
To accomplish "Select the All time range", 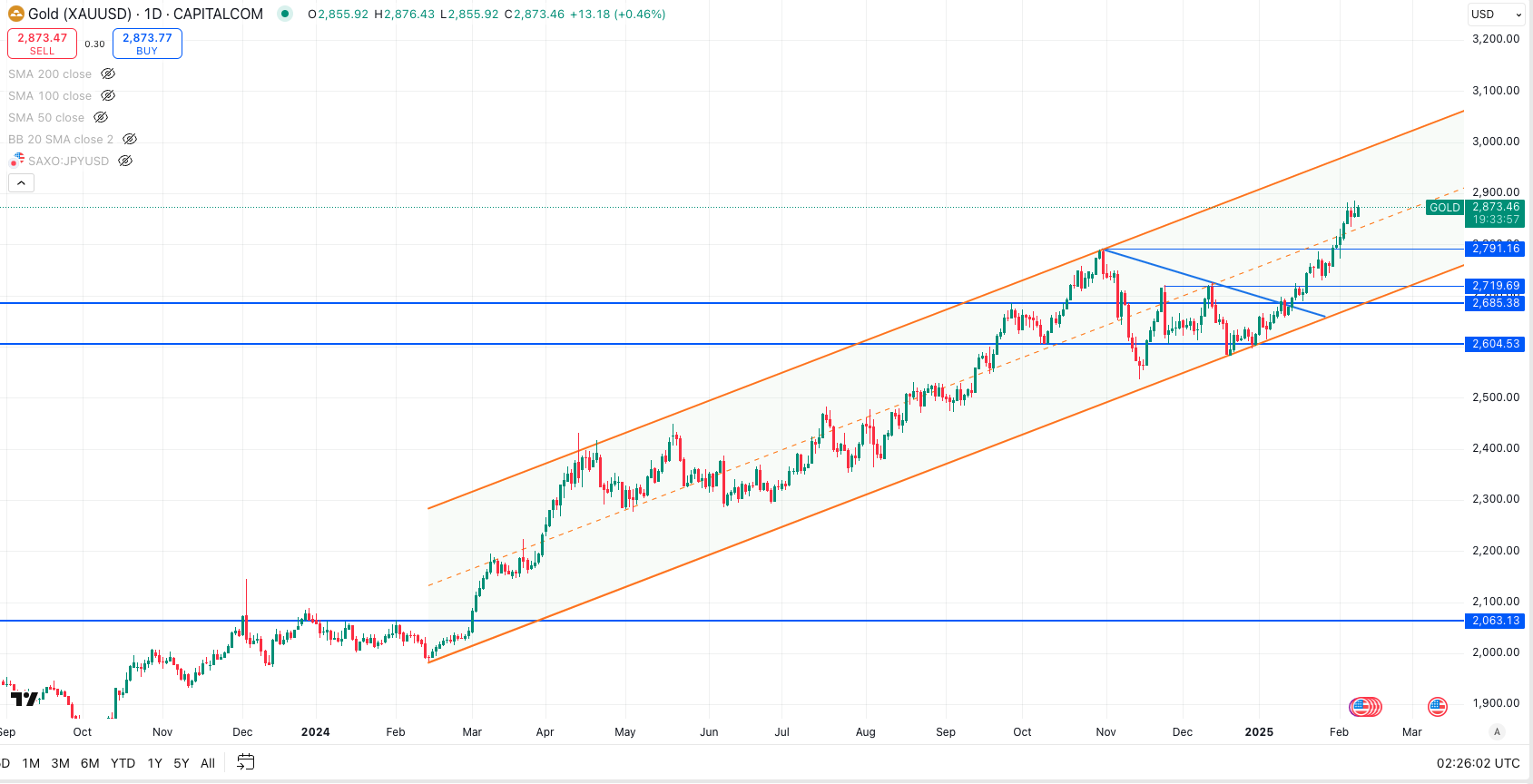I will (x=208, y=763).
